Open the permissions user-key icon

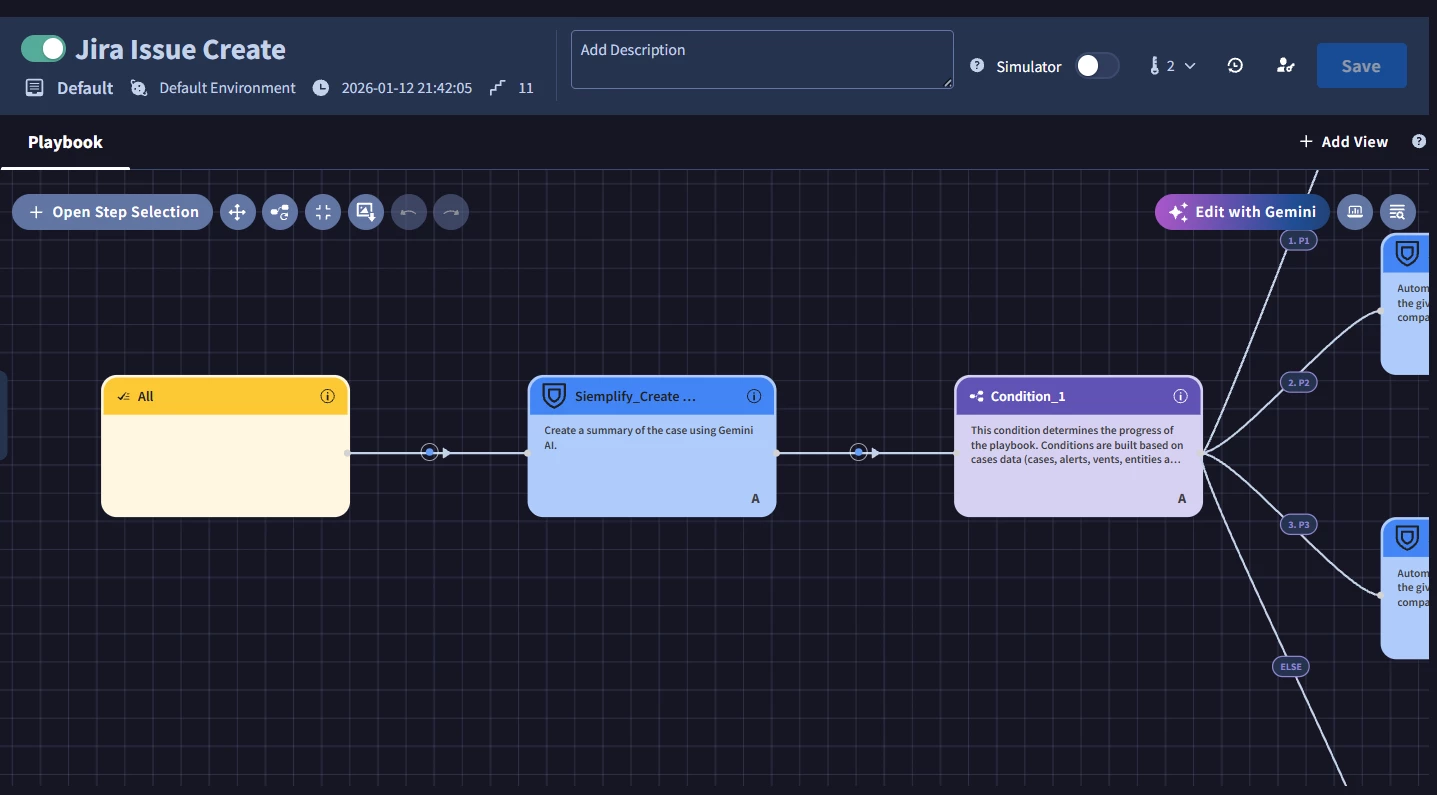click(1286, 66)
